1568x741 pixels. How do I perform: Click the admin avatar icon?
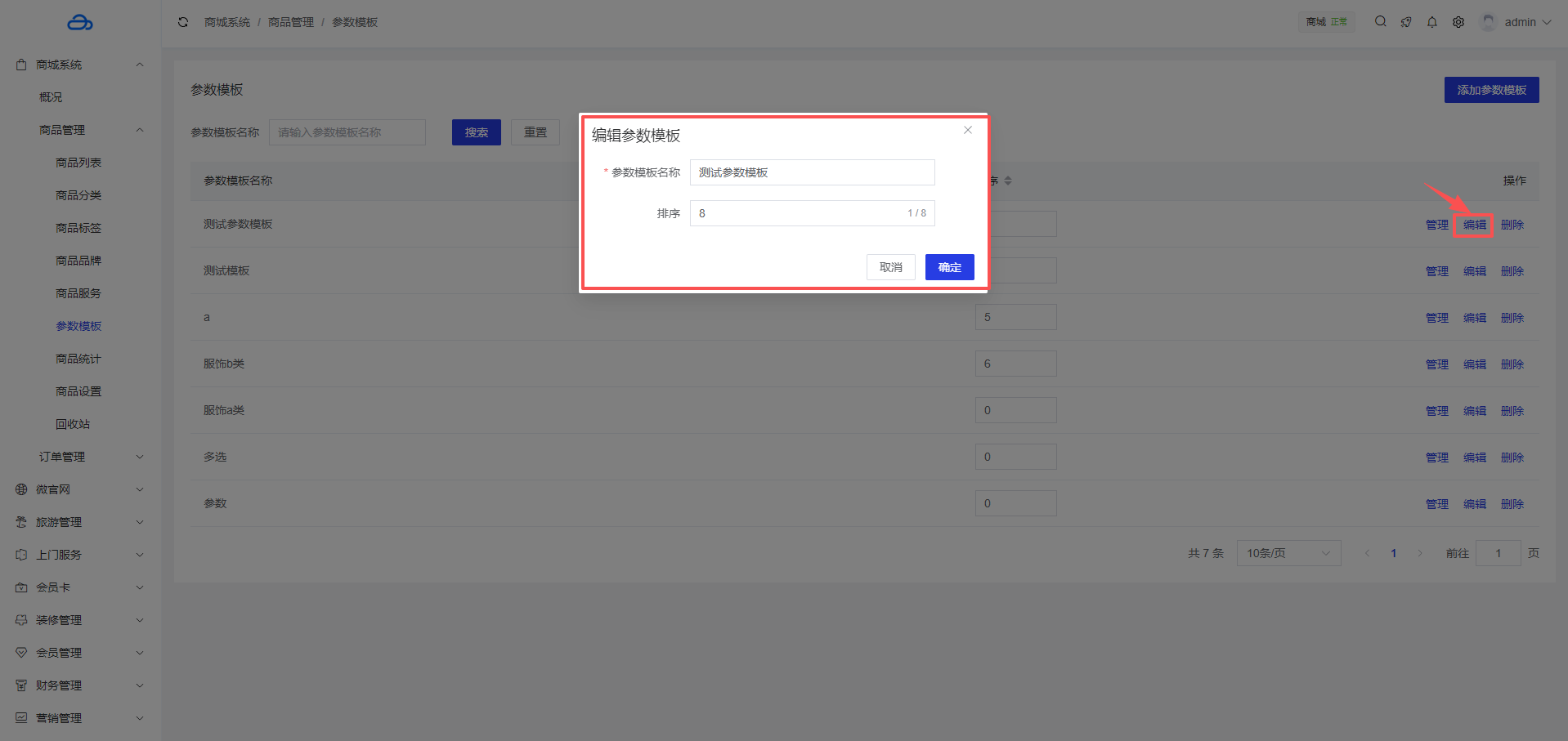tap(1489, 22)
